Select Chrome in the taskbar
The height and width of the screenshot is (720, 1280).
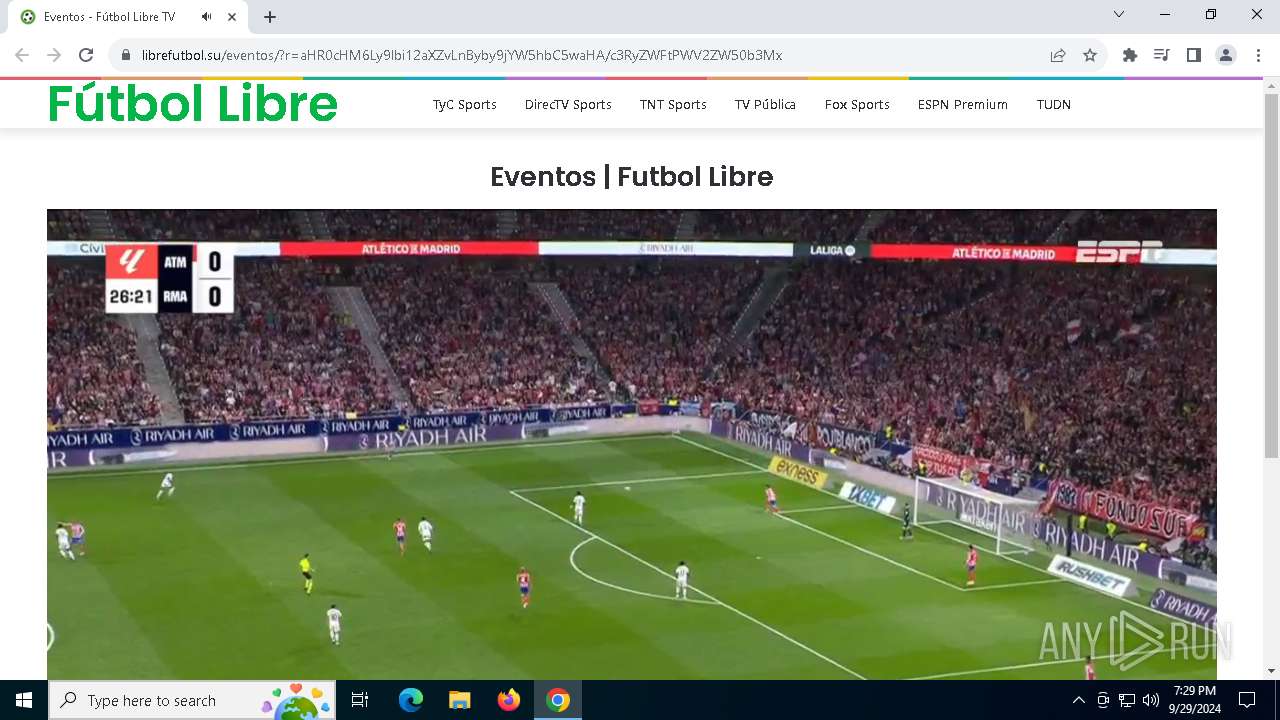tap(558, 700)
